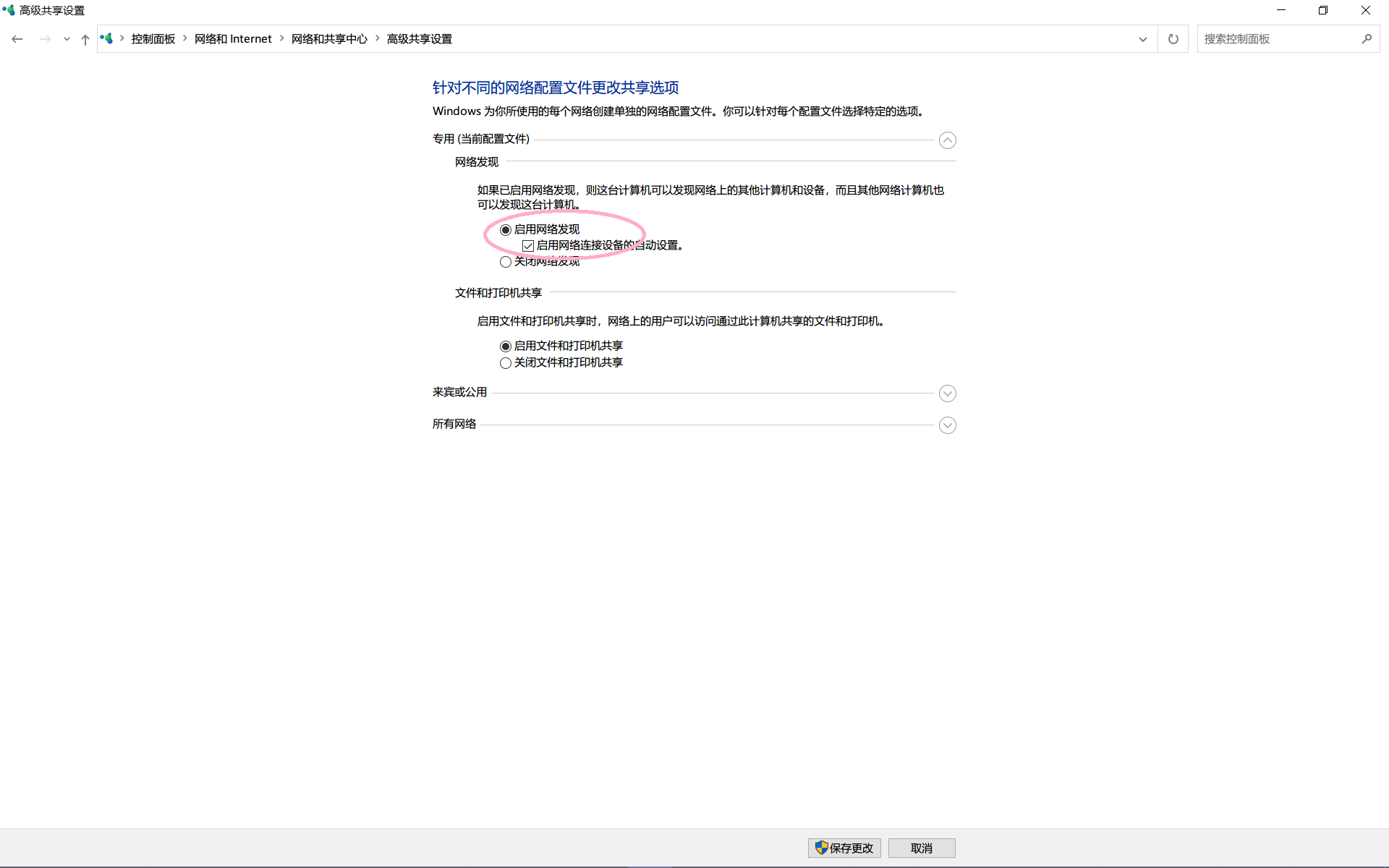Viewport: 1389px width, 868px height.
Task: Click the network icon in address bar
Action: 106,38
